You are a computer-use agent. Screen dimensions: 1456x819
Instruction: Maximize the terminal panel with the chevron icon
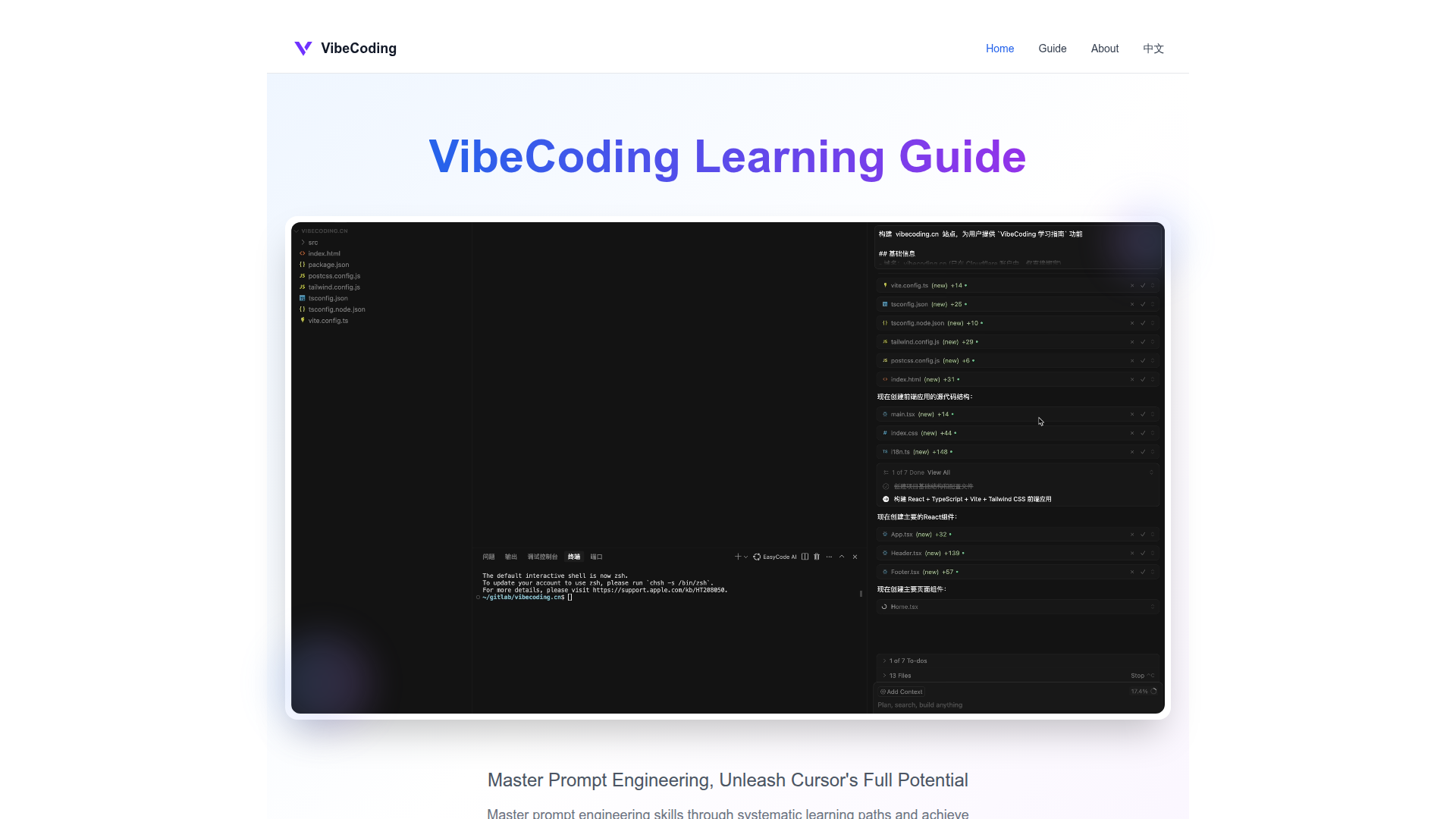tap(842, 557)
